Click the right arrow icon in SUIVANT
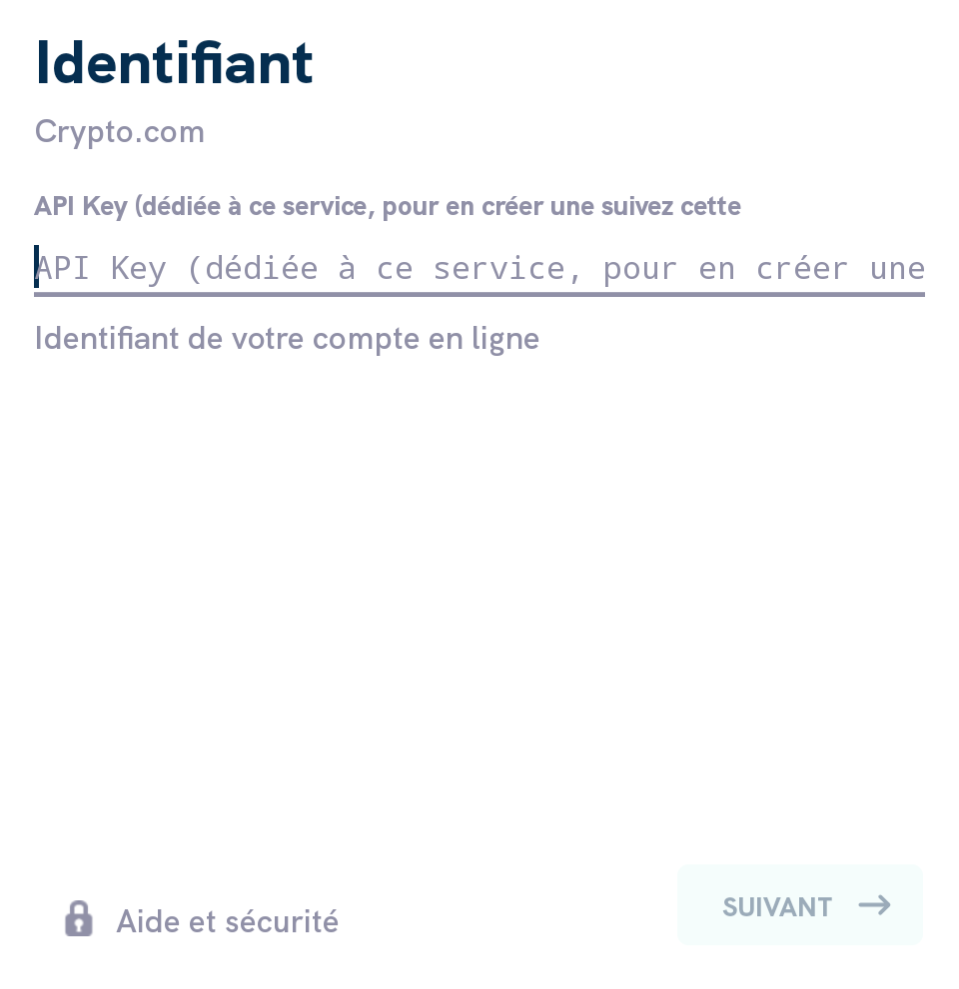The height and width of the screenshot is (989, 959). pyautogui.click(x=874, y=906)
